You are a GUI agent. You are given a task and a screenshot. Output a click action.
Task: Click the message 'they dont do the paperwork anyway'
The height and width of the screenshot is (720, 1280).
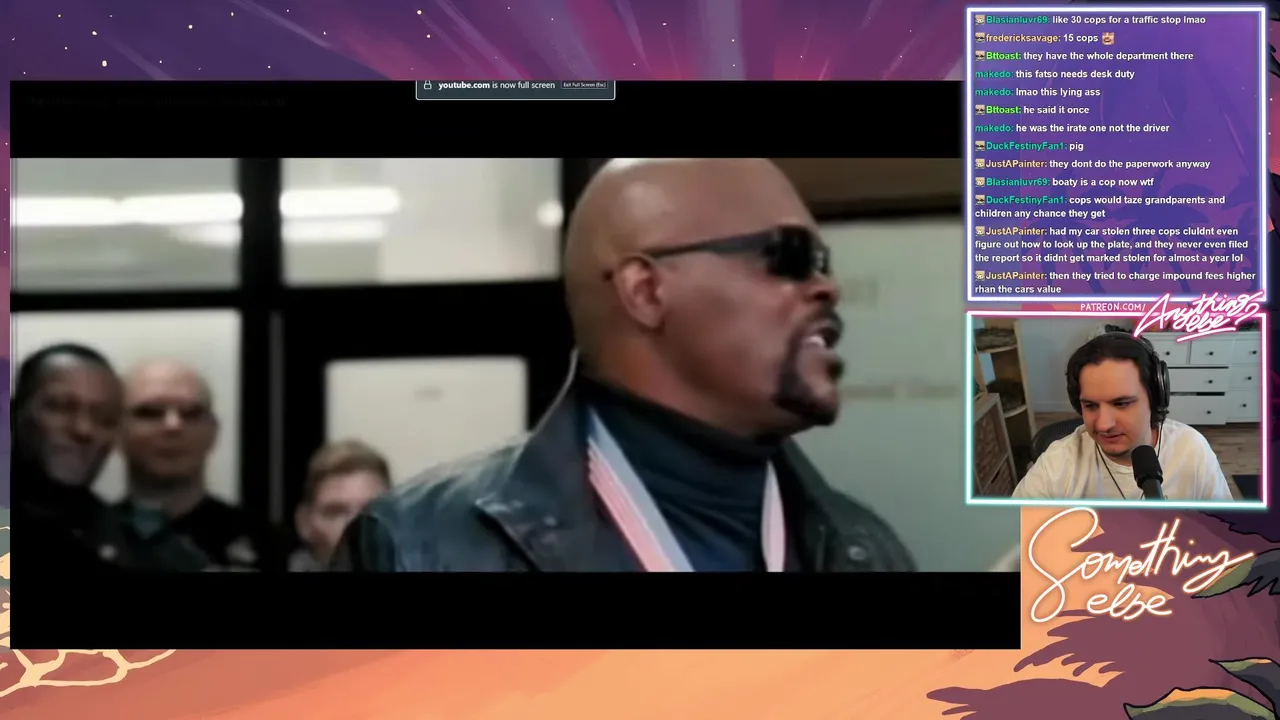[x=1130, y=164]
